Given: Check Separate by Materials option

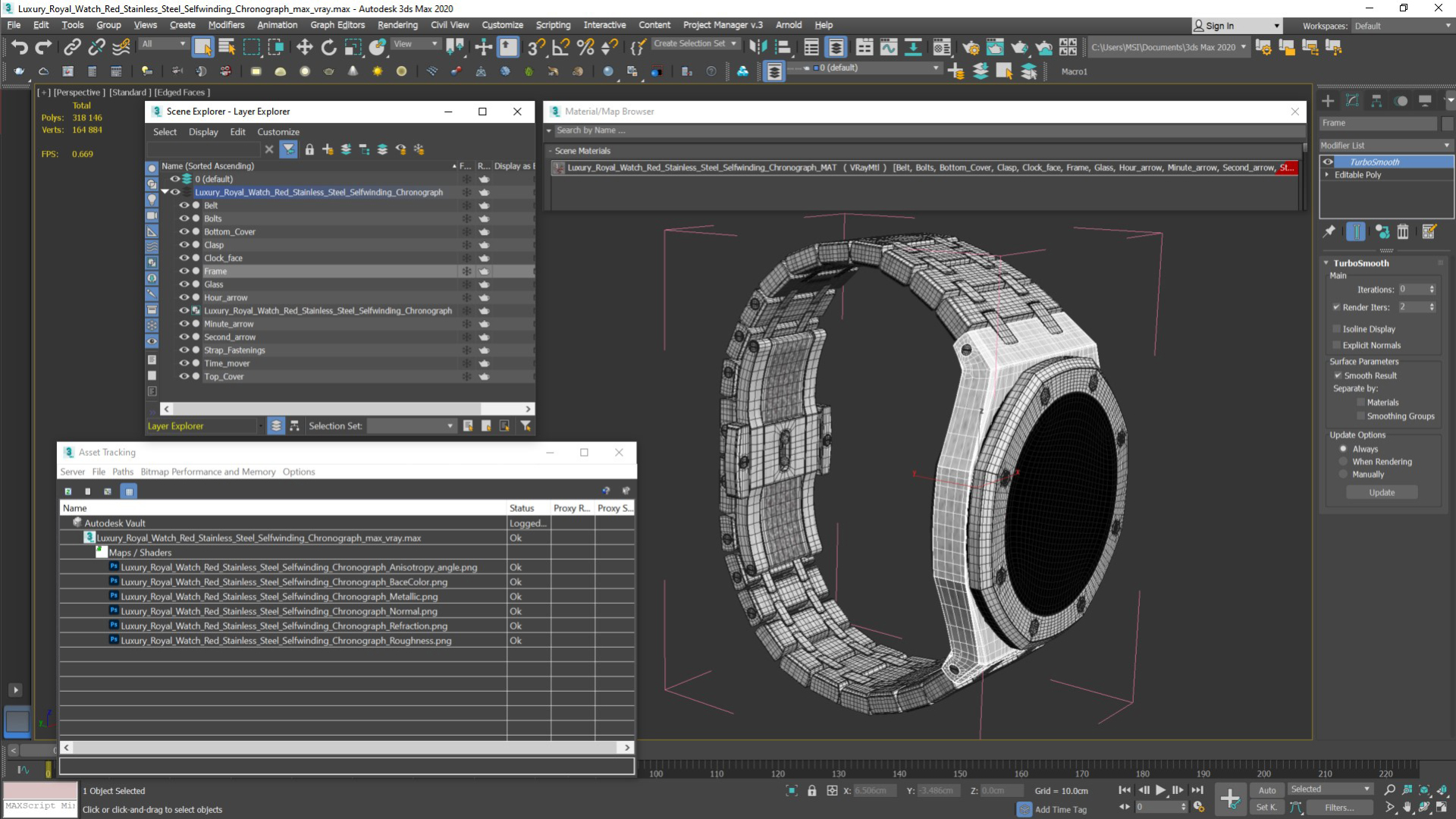Looking at the screenshot, I should [x=1360, y=403].
